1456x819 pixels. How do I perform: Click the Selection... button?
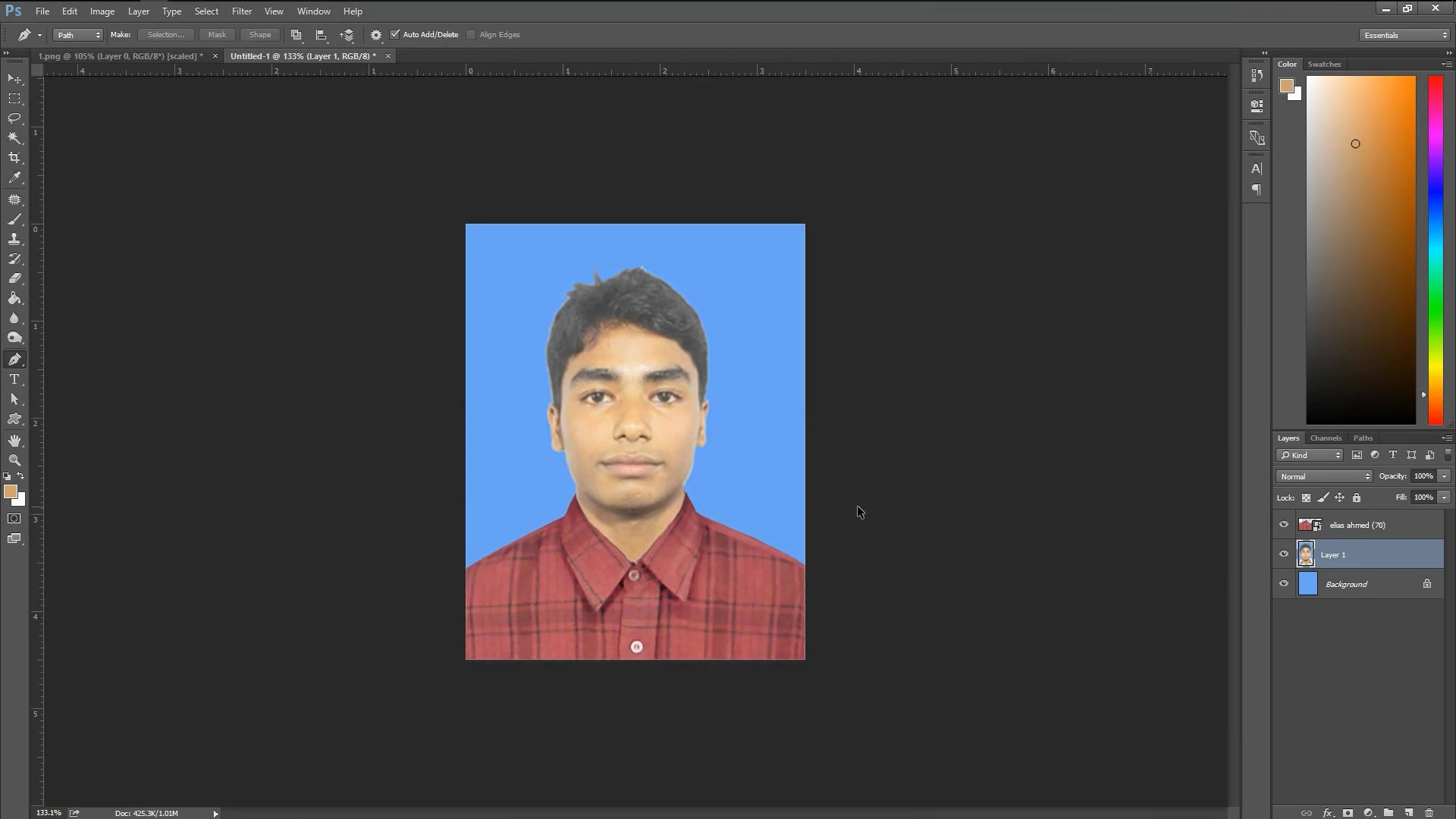pyautogui.click(x=165, y=35)
